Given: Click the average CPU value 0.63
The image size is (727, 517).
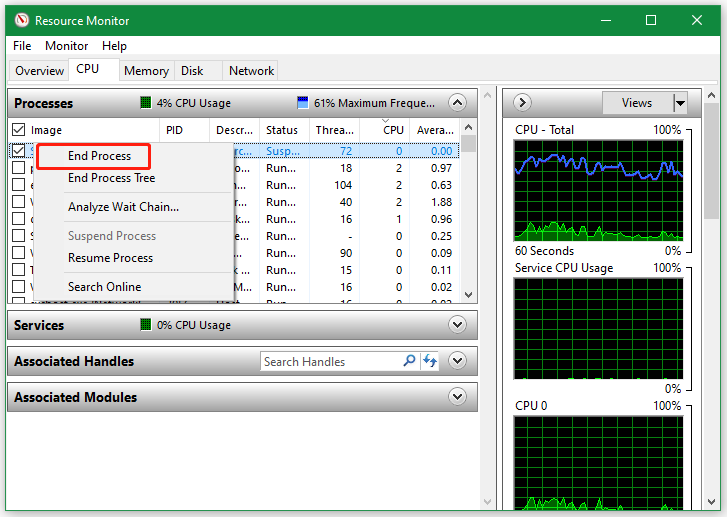Looking at the screenshot, I should tap(441, 185).
